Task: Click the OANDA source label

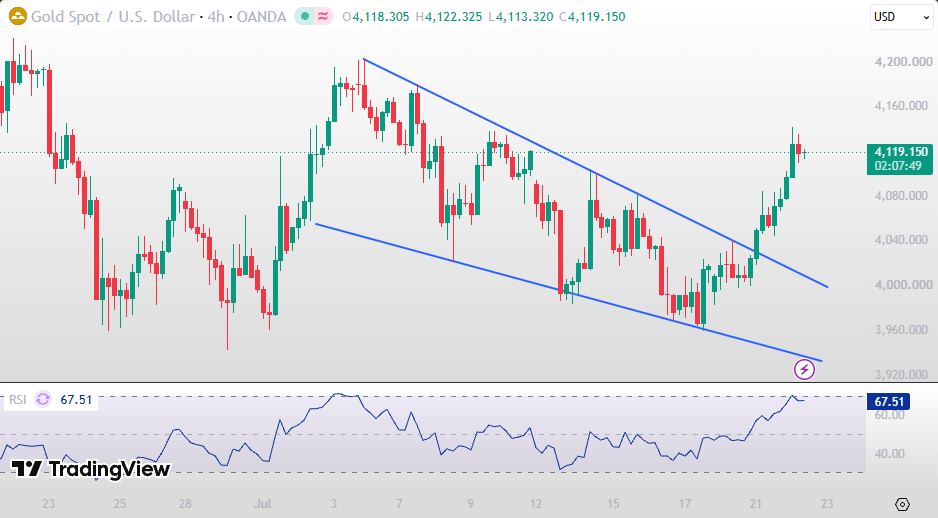Action: (x=261, y=17)
